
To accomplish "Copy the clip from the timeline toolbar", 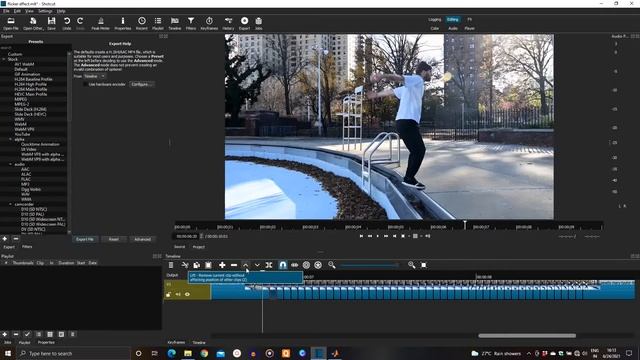I will click(196, 265).
